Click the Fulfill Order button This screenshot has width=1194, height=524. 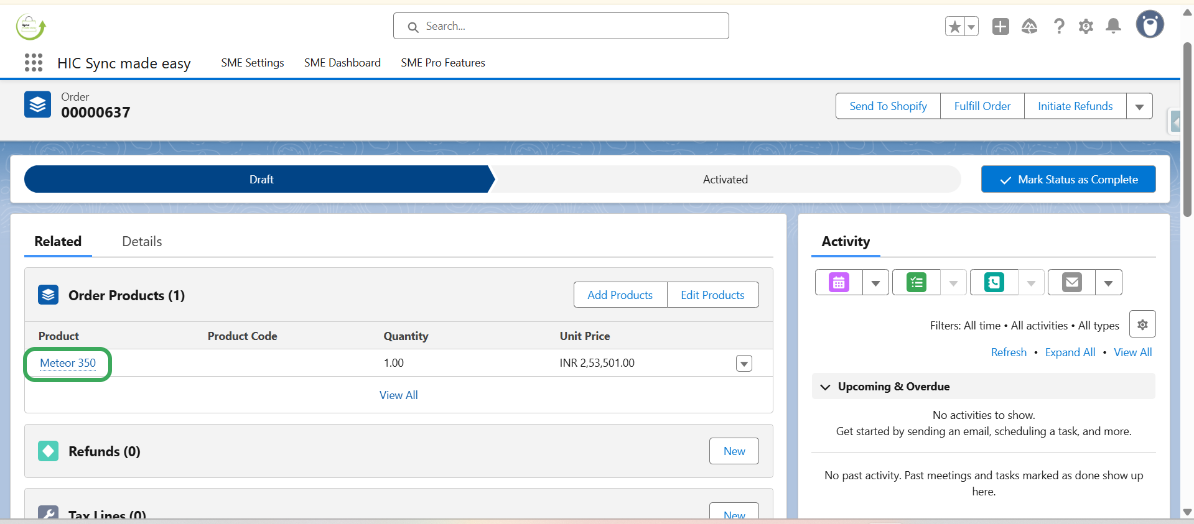tap(982, 106)
